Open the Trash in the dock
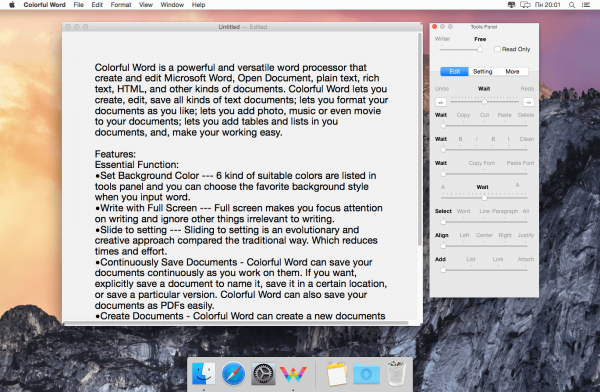This screenshot has width=600, height=392. (x=396, y=373)
